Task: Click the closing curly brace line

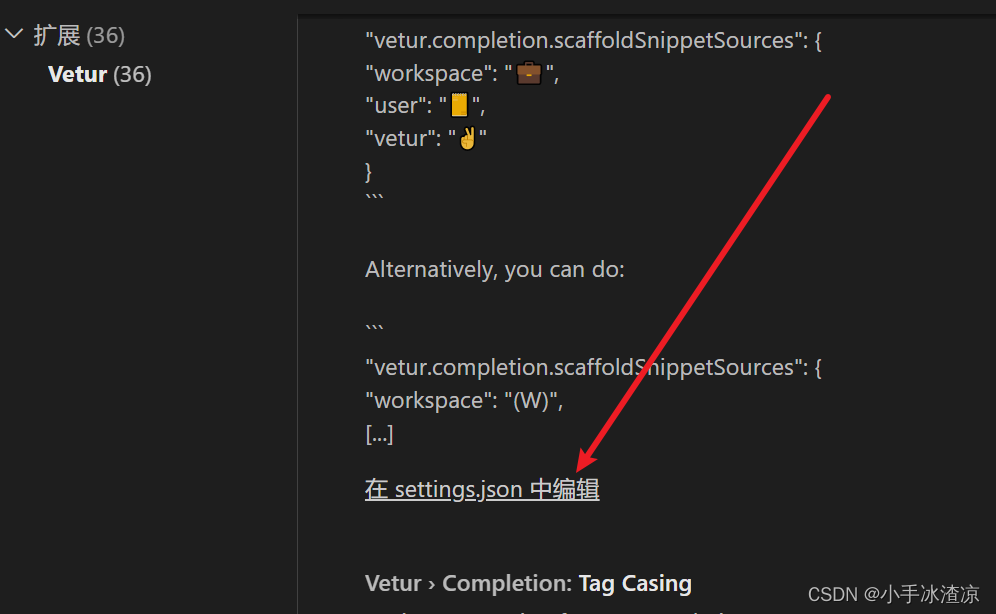Action: point(368,171)
